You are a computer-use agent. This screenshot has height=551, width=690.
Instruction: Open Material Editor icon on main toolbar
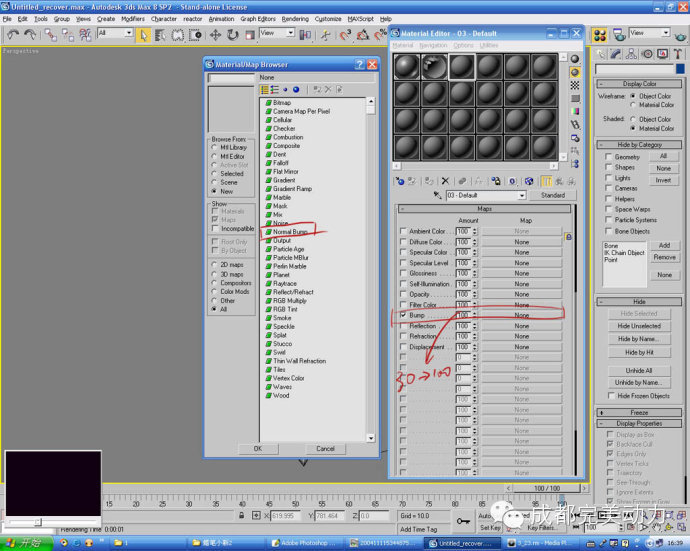[599, 35]
